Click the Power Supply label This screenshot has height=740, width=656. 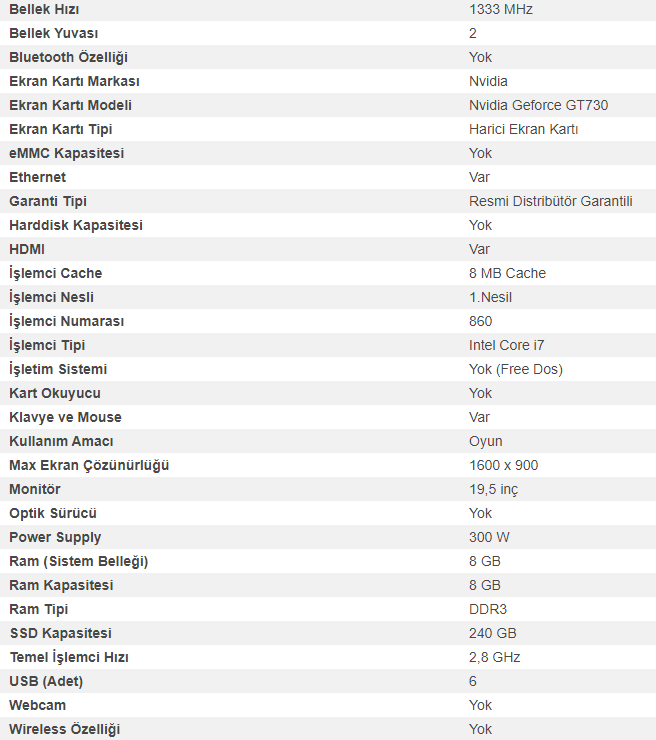point(55,537)
